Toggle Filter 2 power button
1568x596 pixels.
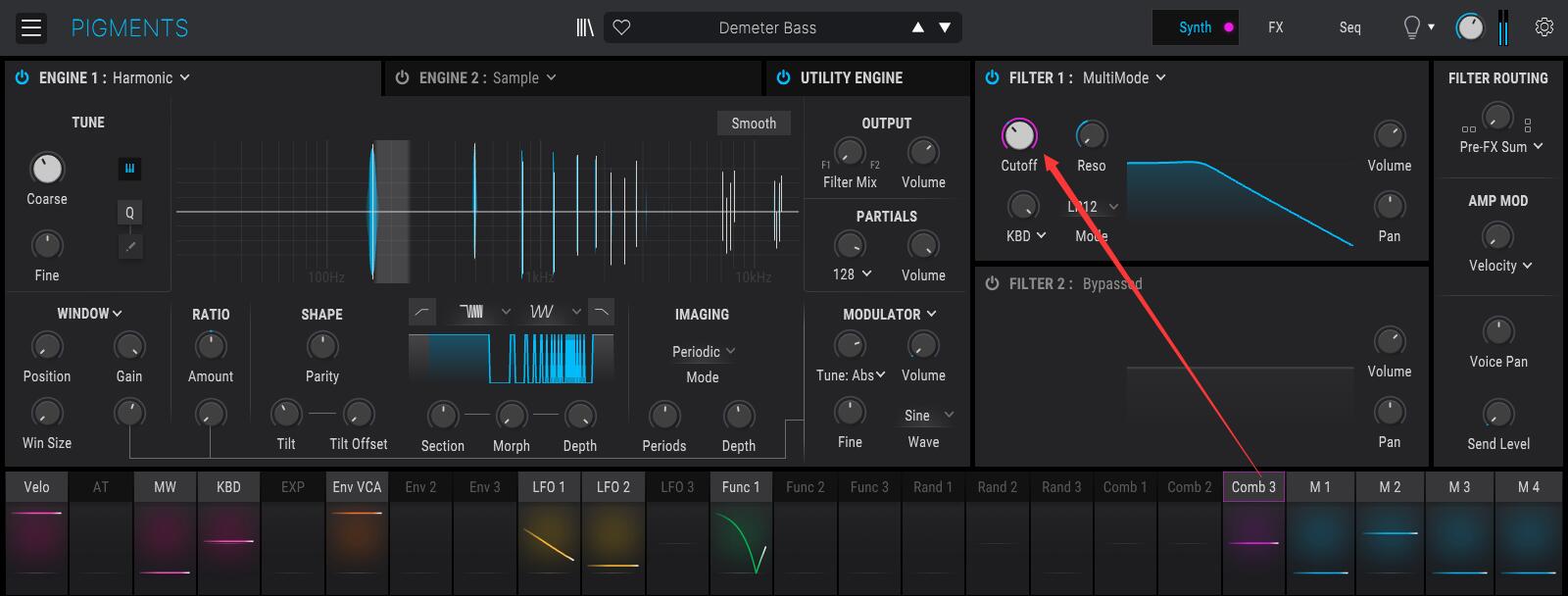point(992,283)
